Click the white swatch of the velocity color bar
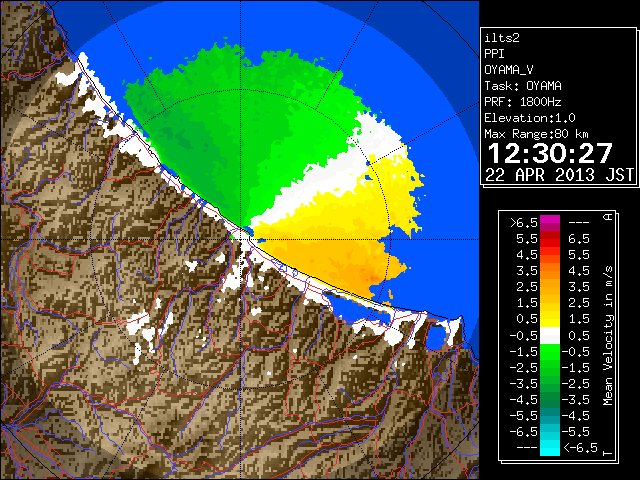The height and width of the screenshot is (480, 640). (550, 336)
